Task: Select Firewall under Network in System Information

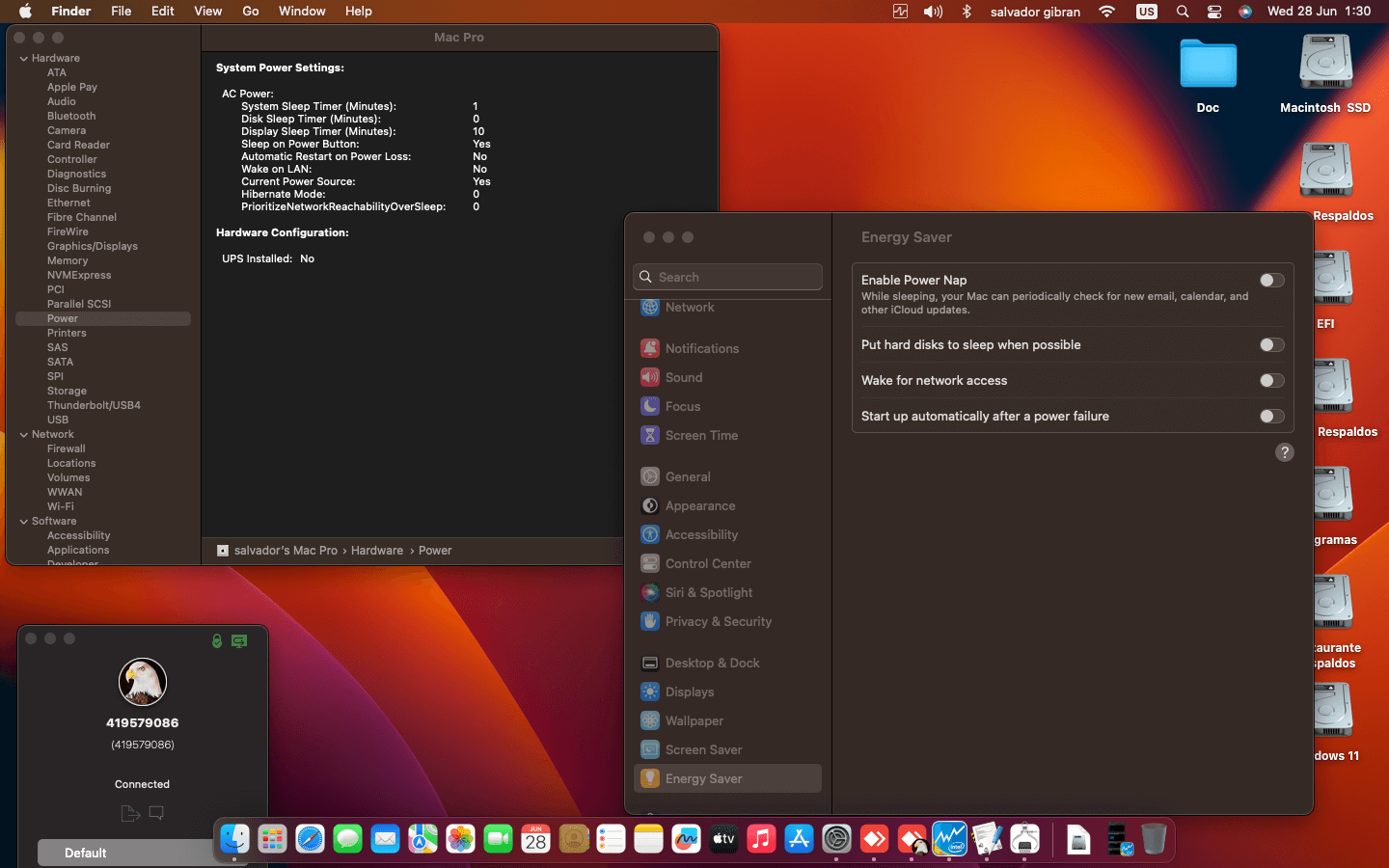Action: pos(67,448)
